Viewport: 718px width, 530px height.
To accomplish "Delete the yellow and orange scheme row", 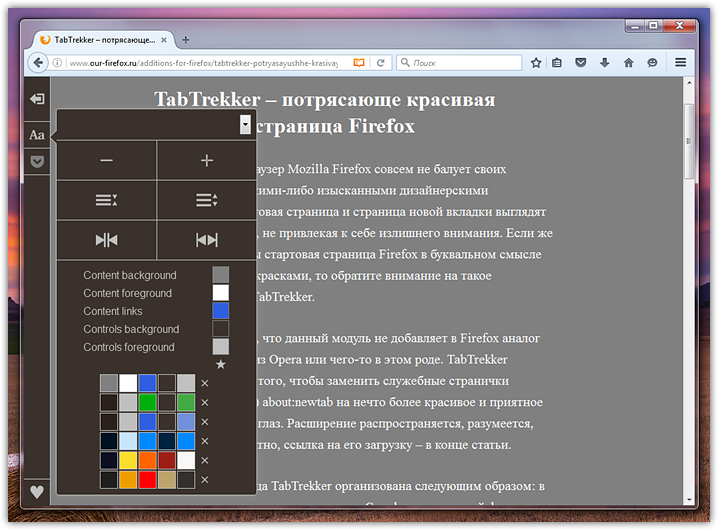I will [x=205, y=460].
